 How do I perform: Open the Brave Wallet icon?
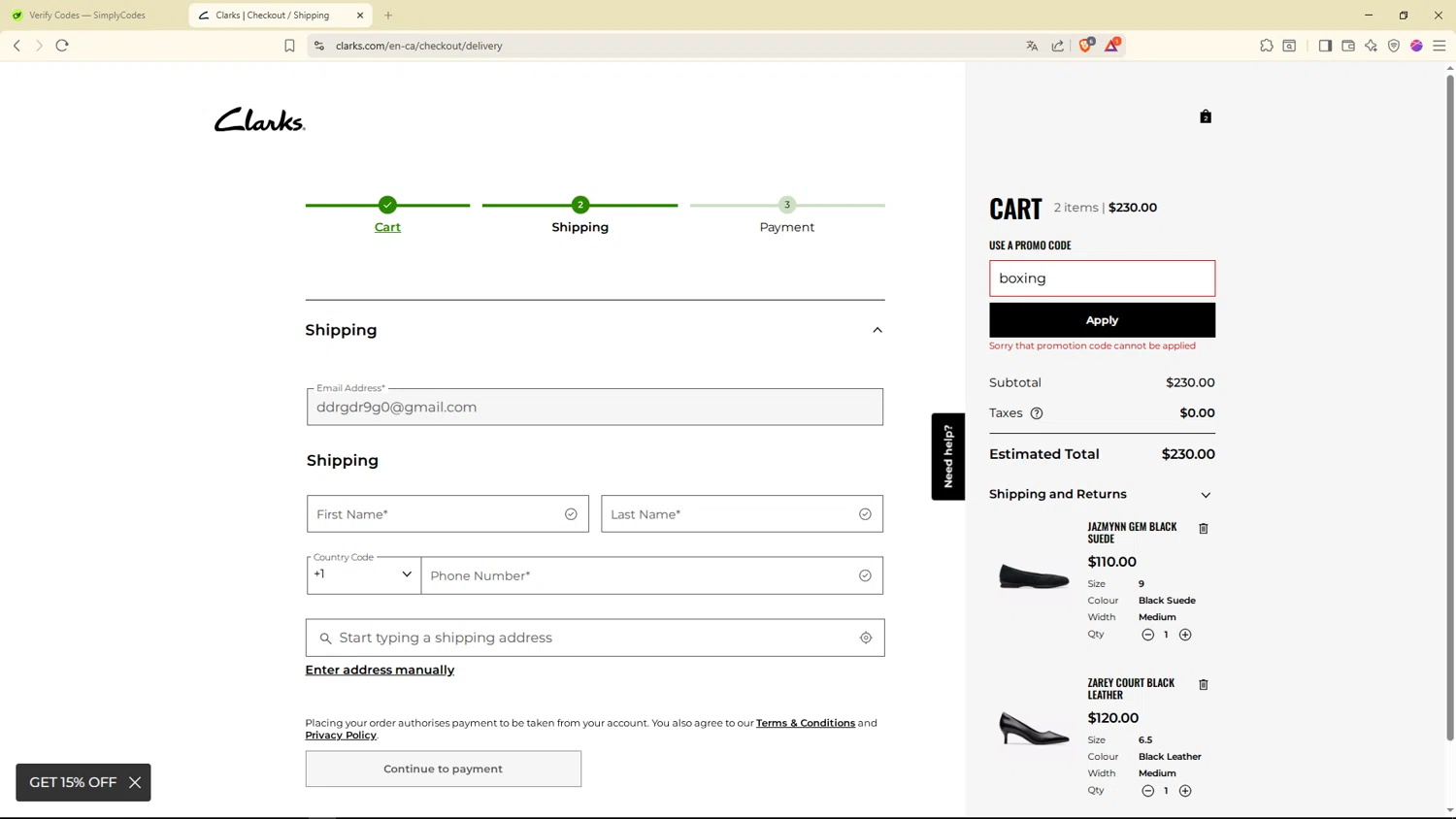click(1348, 46)
